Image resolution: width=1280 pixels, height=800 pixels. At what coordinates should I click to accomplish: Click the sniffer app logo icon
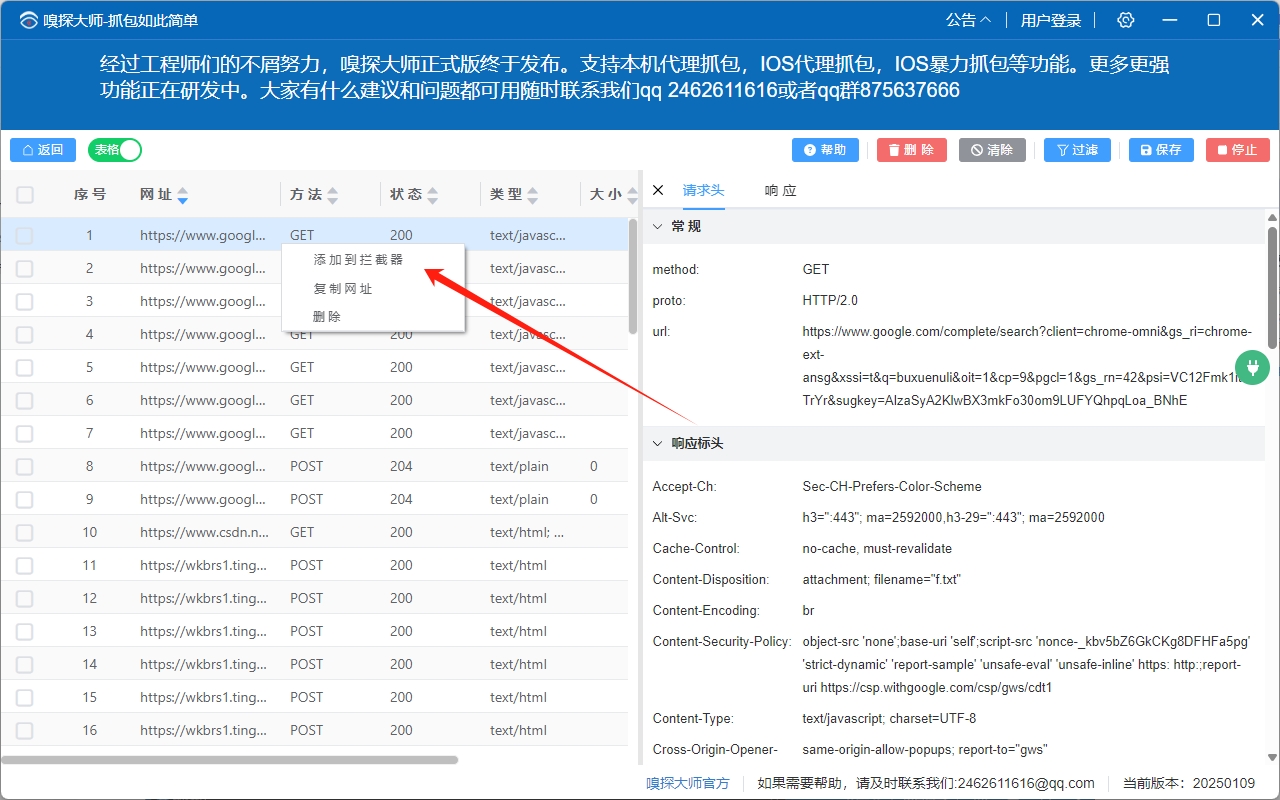click(x=28, y=20)
